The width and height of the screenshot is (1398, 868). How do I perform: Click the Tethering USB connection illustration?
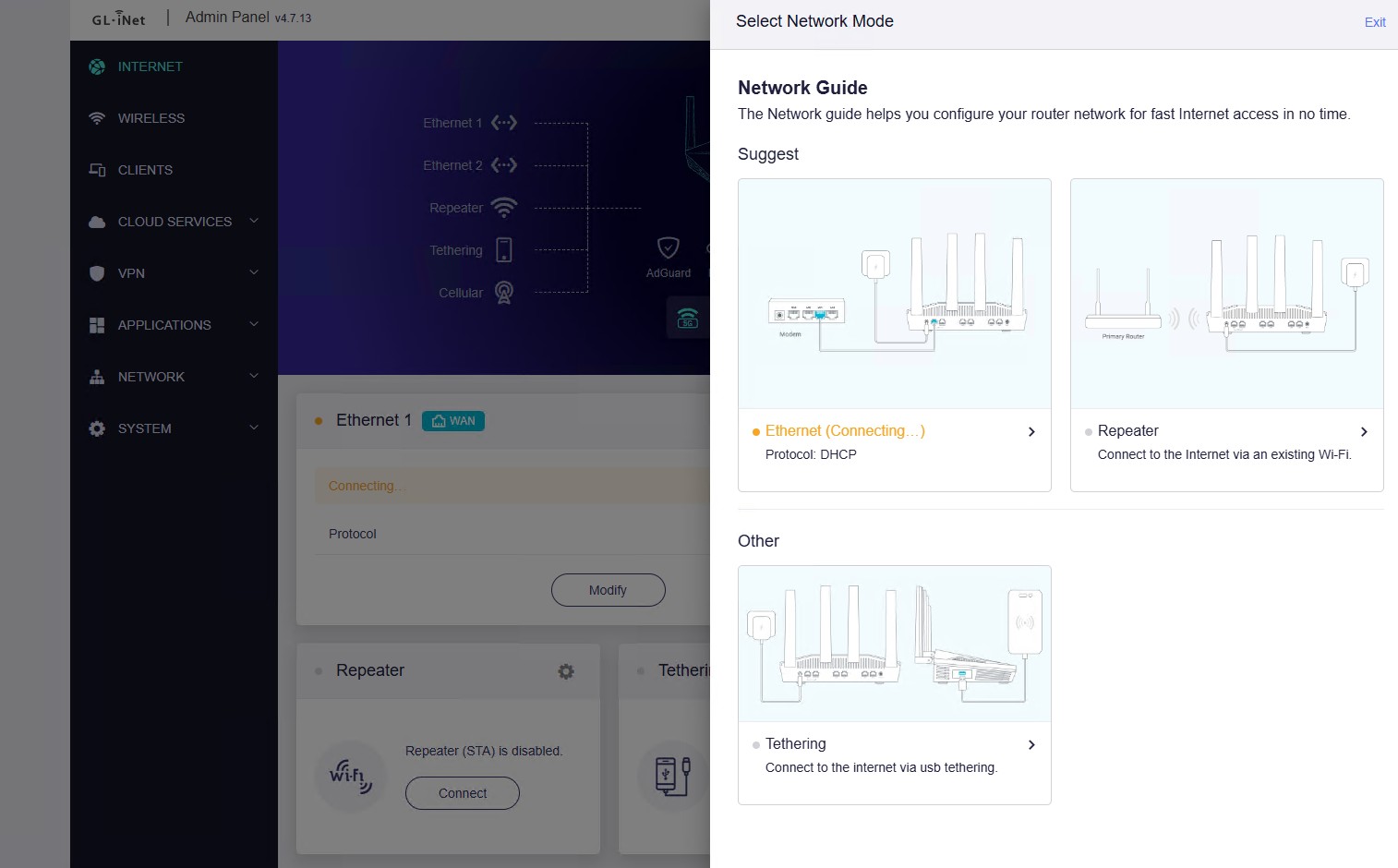tap(895, 644)
